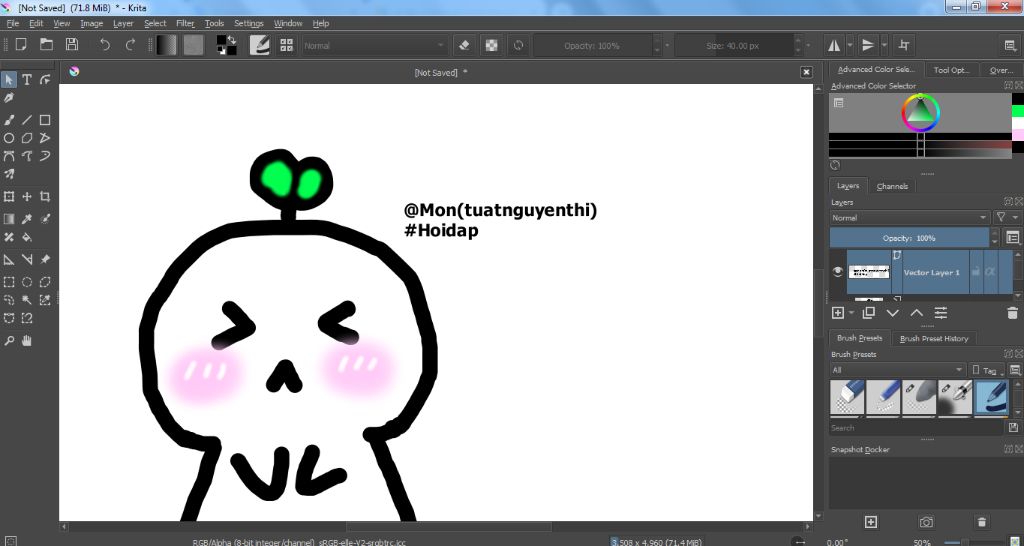The image size is (1024, 546).
Task: Toggle preserve alpha
Action: coord(492,45)
